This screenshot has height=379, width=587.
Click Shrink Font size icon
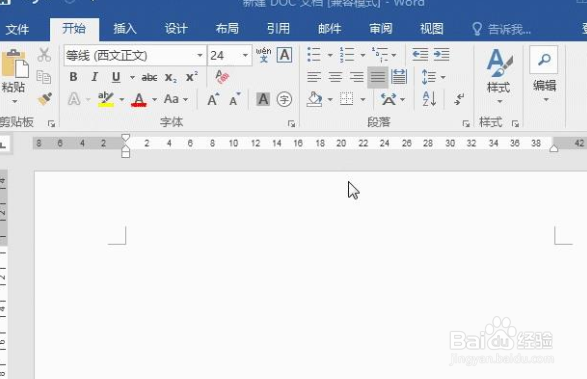(235, 100)
